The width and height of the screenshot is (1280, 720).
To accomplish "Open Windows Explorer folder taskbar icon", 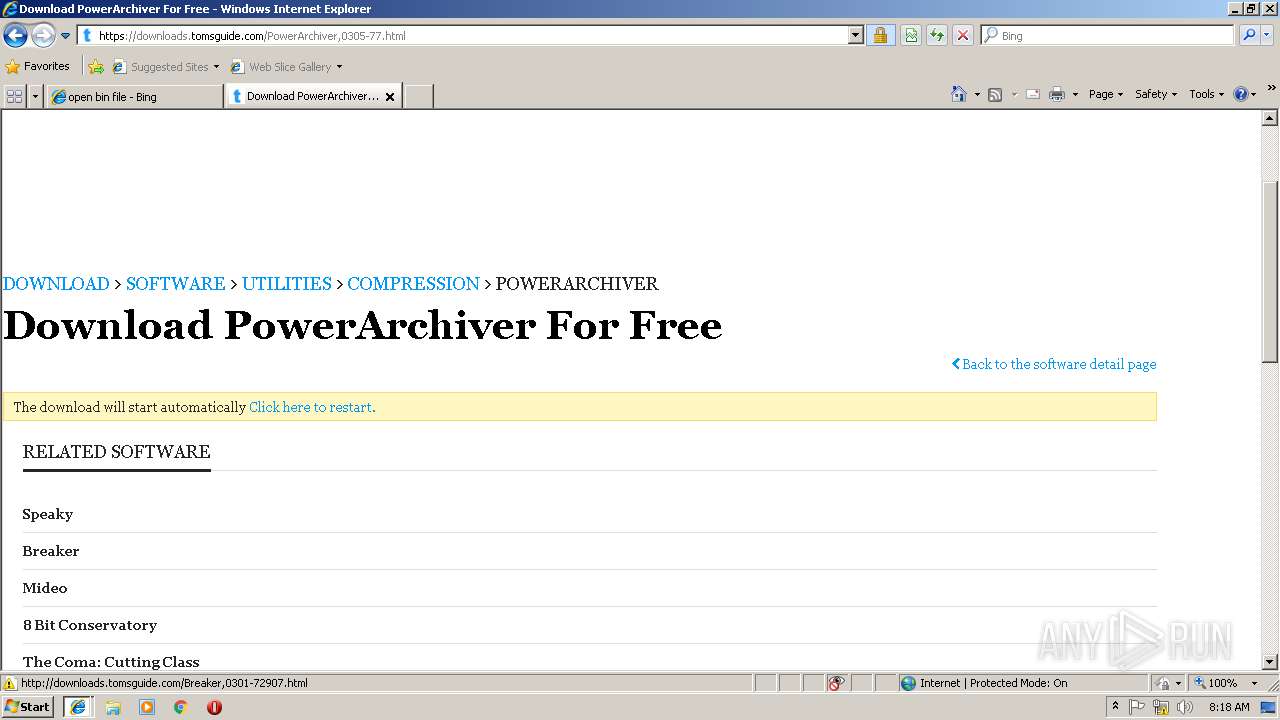I will [113, 707].
